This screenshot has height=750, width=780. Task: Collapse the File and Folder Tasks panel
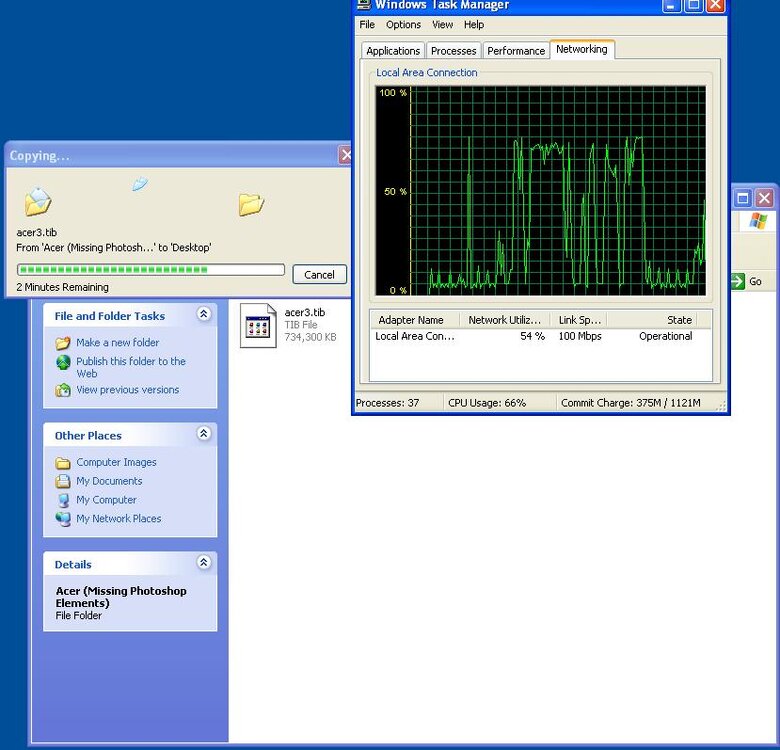click(x=203, y=314)
